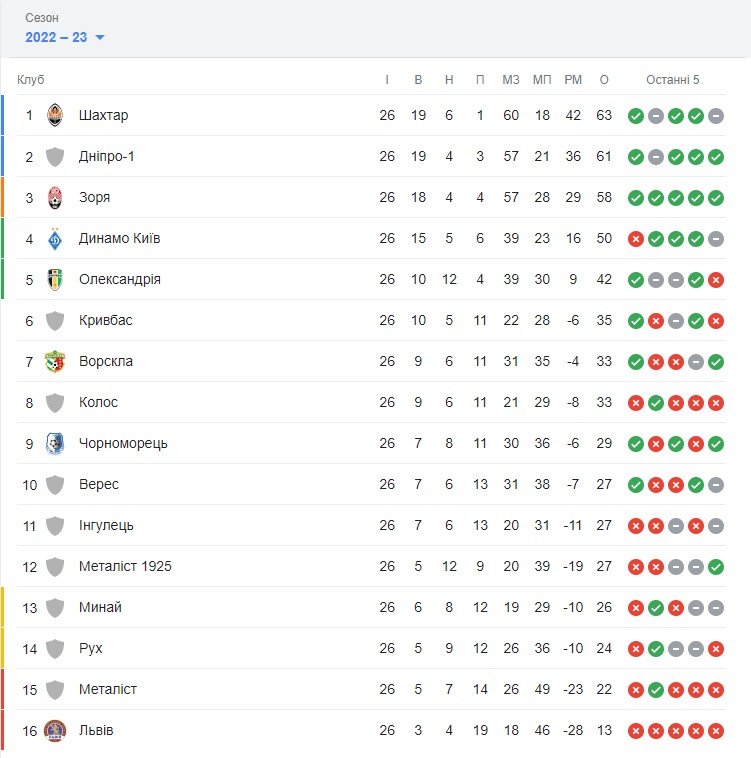Click the Останні 5 column header

point(673,80)
